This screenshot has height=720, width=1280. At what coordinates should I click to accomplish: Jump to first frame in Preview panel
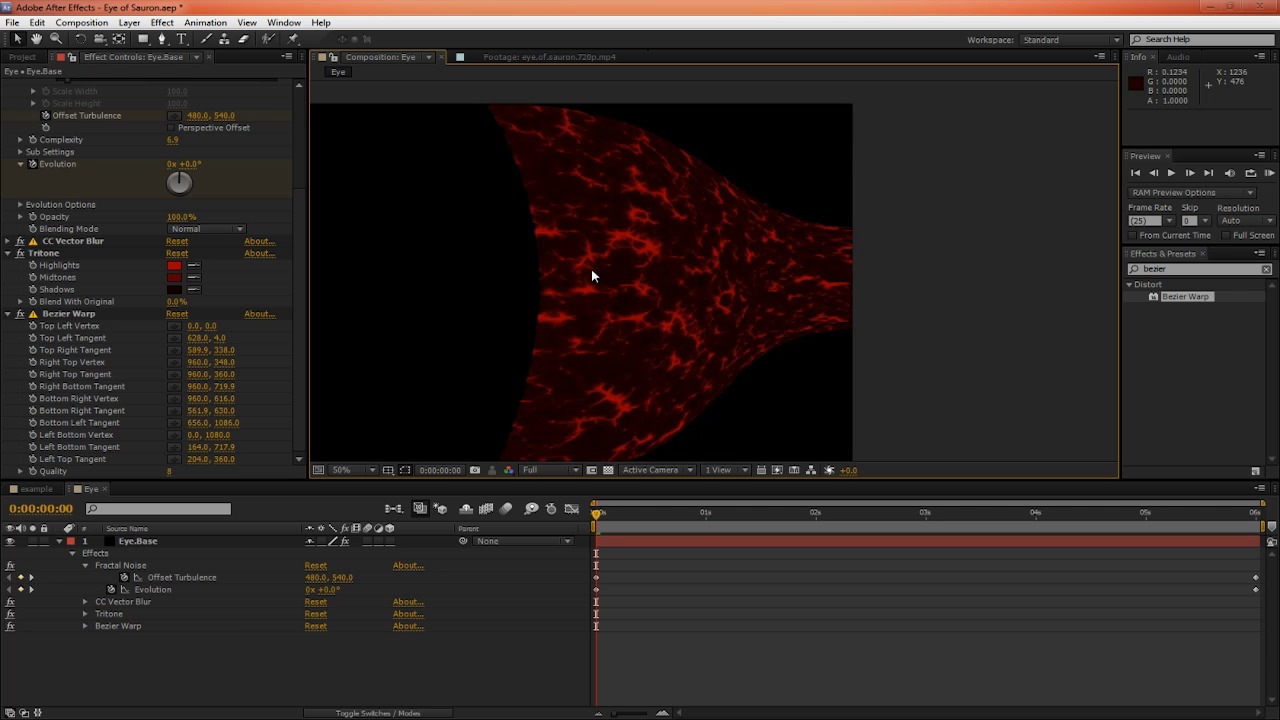click(x=1135, y=173)
